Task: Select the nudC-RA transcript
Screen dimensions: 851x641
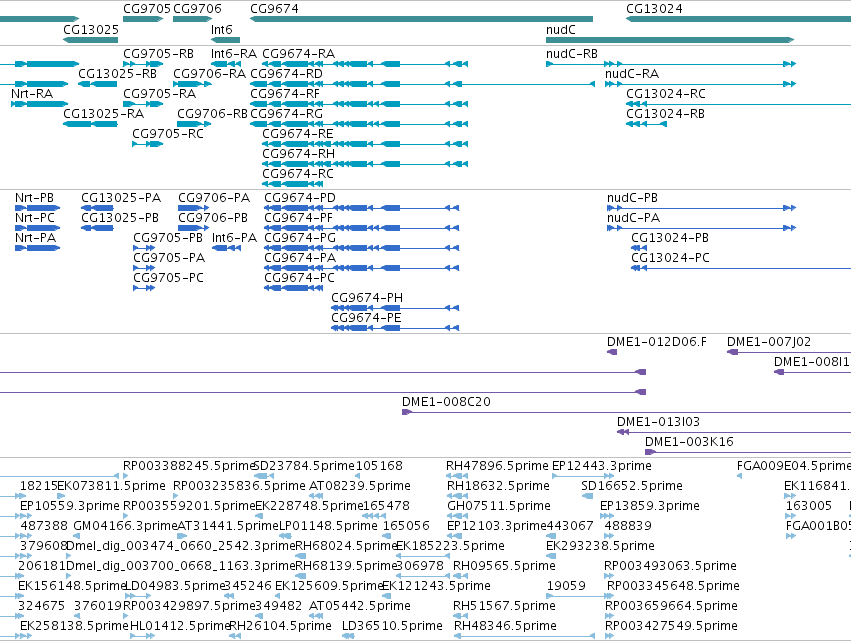Action: coord(632,74)
